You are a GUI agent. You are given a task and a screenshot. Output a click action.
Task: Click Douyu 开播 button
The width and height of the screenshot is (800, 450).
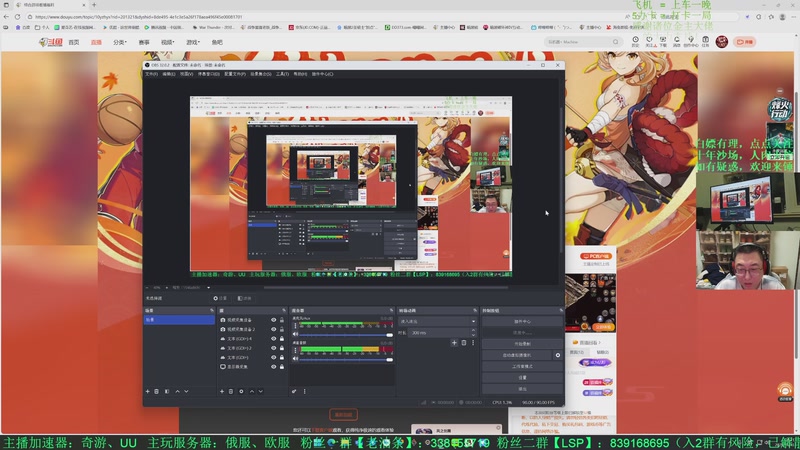(x=744, y=42)
